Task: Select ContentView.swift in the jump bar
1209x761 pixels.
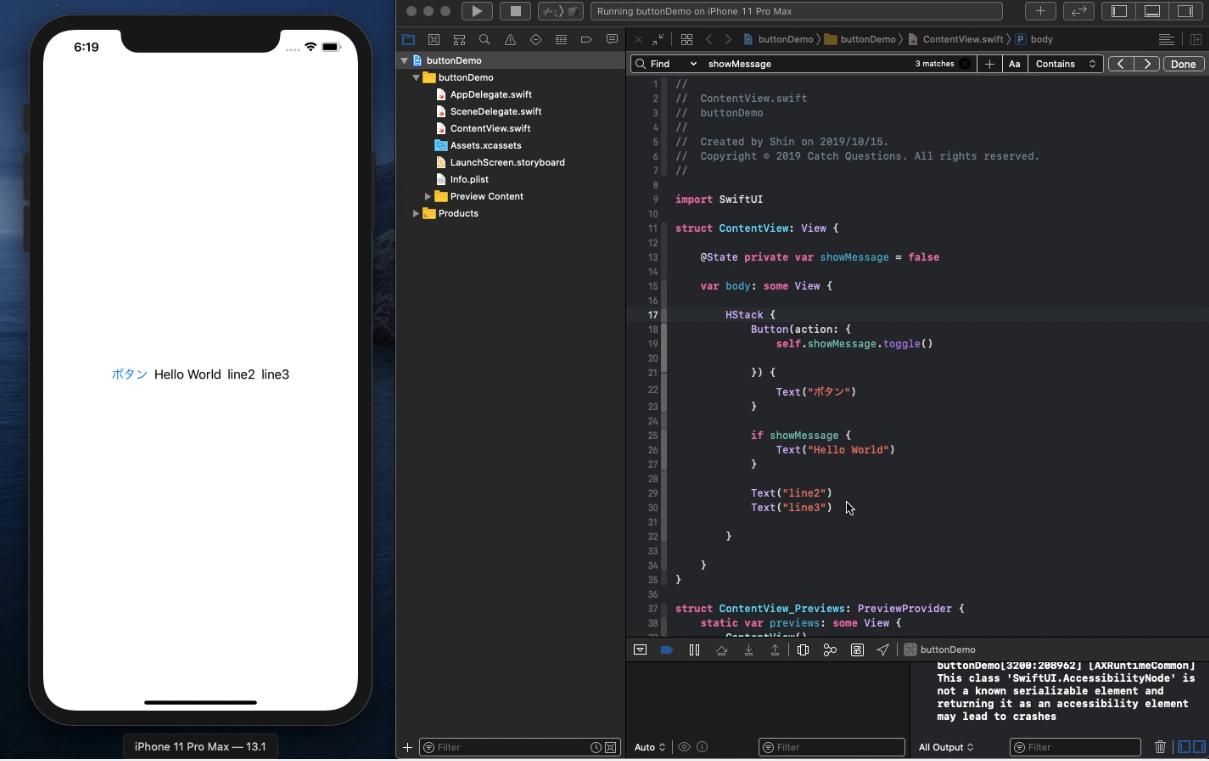Action: click(x=955, y=40)
